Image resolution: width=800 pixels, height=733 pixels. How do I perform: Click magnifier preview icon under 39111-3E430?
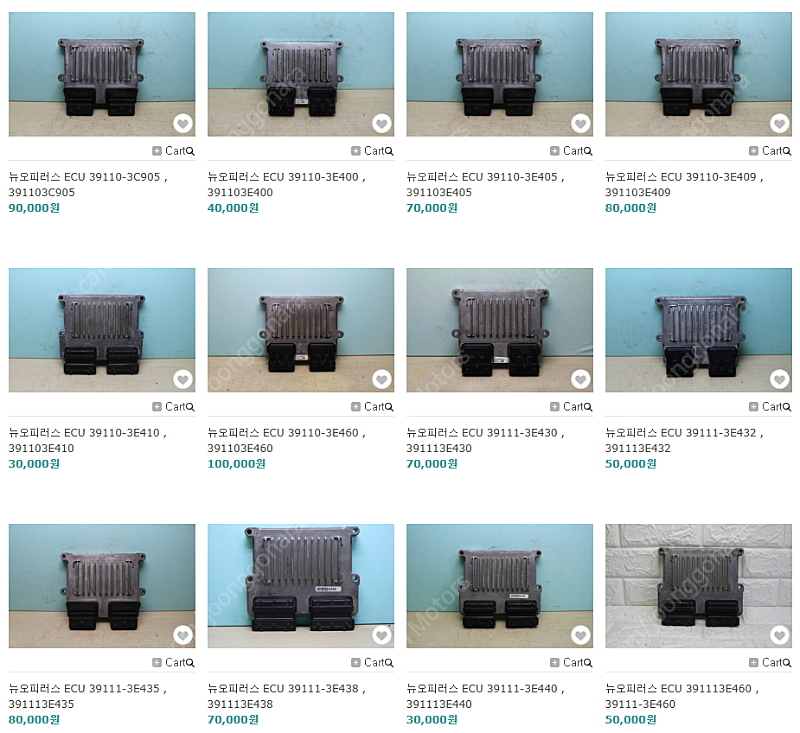588,407
